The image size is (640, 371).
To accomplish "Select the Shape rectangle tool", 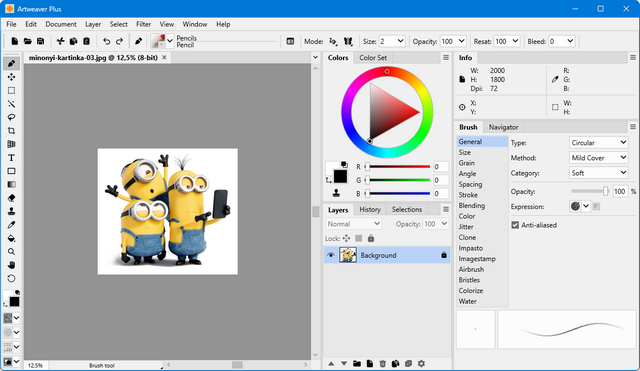I will pos(11,171).
